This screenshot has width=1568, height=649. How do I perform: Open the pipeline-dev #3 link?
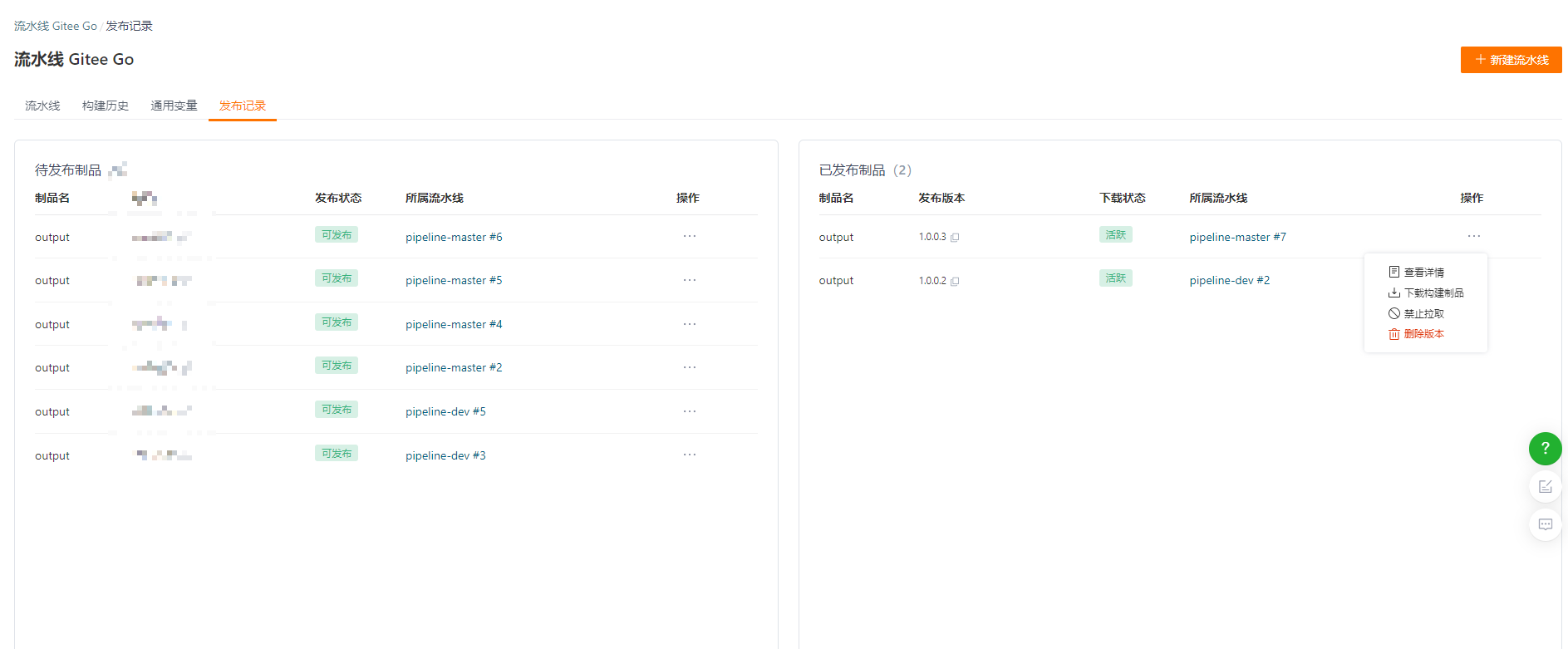pos(445,456)
